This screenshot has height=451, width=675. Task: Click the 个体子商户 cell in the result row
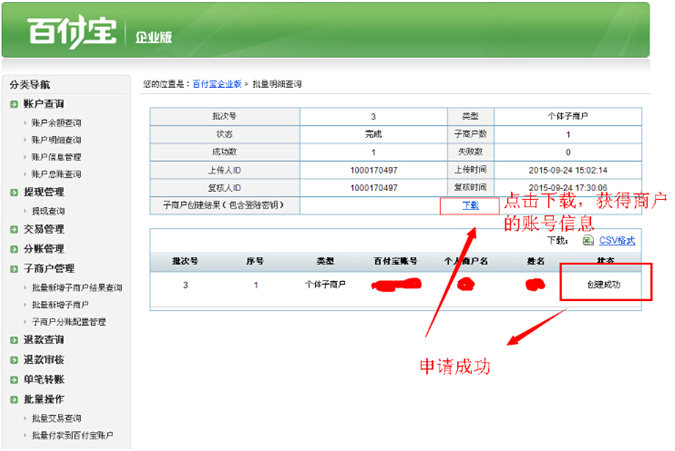click(325, 284)
